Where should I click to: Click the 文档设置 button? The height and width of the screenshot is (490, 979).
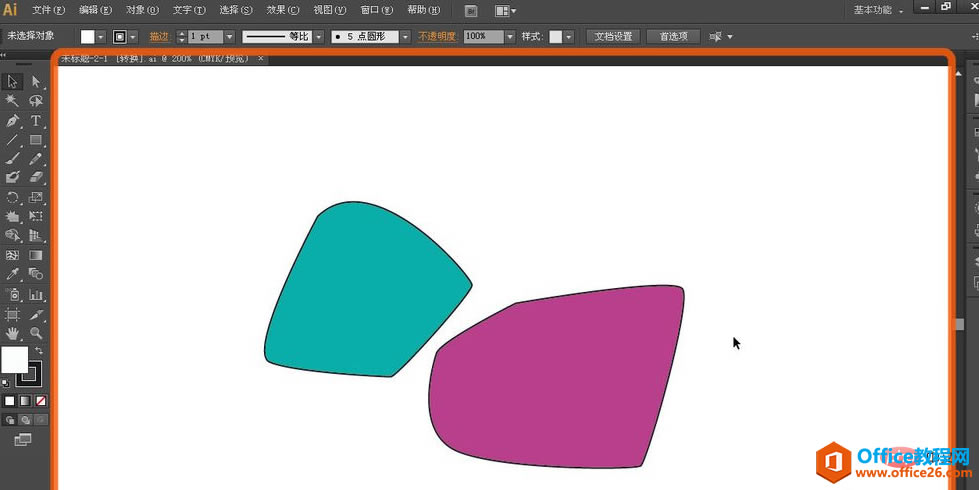pyautogui.click(x=613, y=37)
